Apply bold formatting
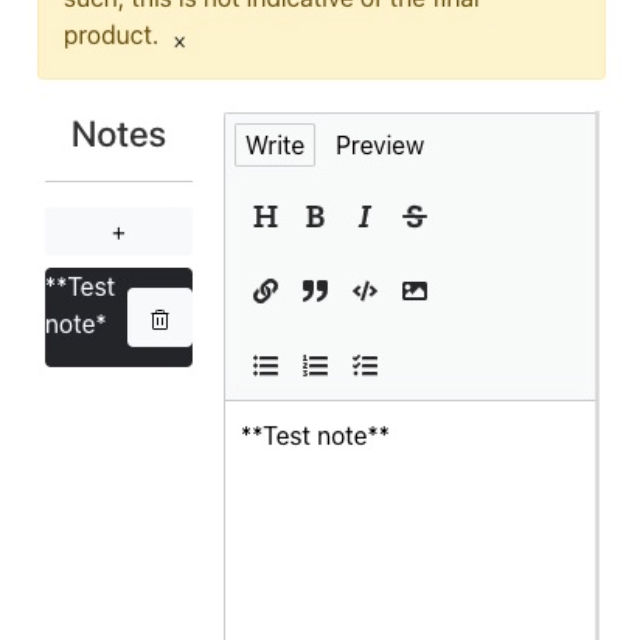Screen dimensions: 640x640 pos(315,217)
